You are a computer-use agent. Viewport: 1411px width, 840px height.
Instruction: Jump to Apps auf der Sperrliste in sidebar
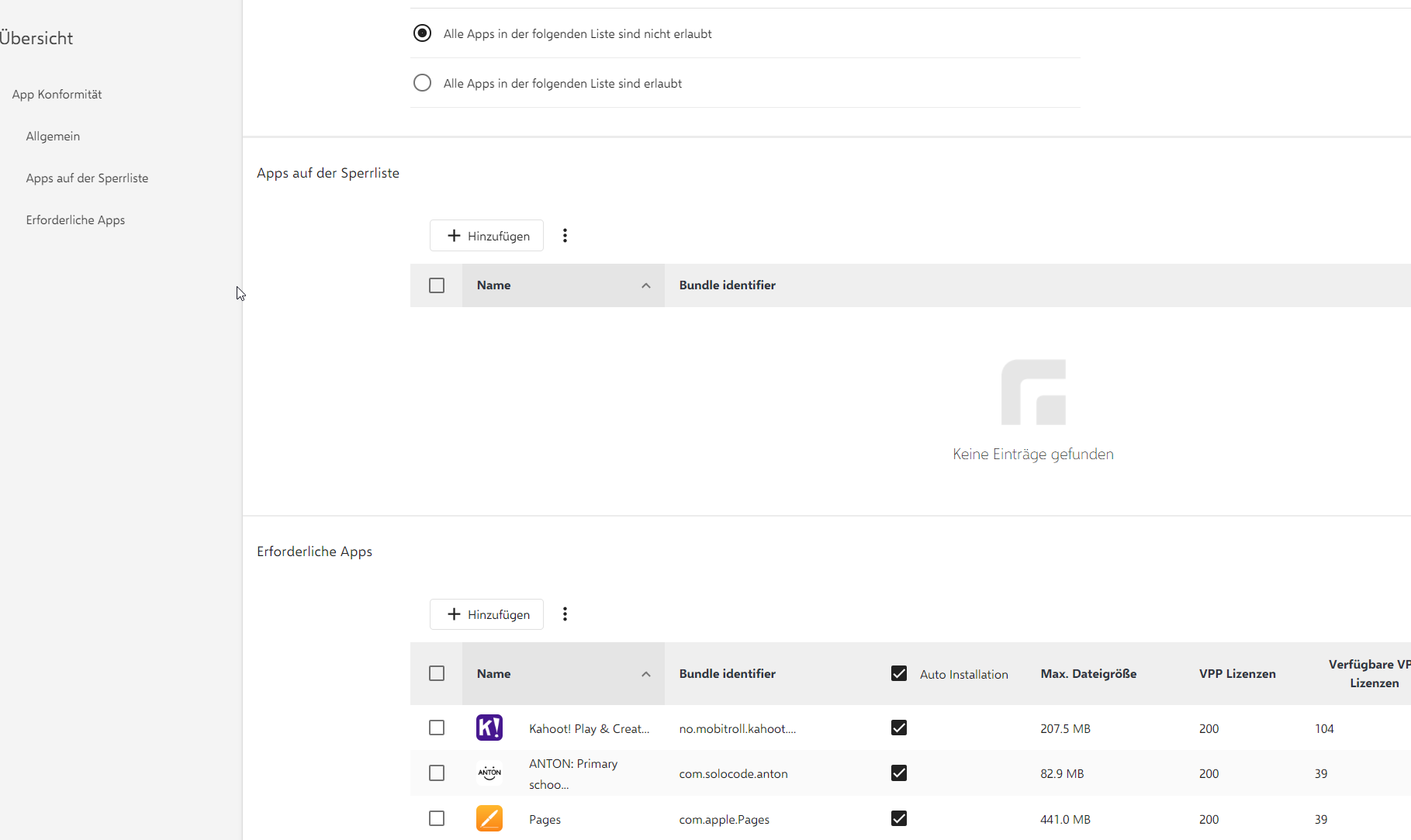(x=87, y=178)
